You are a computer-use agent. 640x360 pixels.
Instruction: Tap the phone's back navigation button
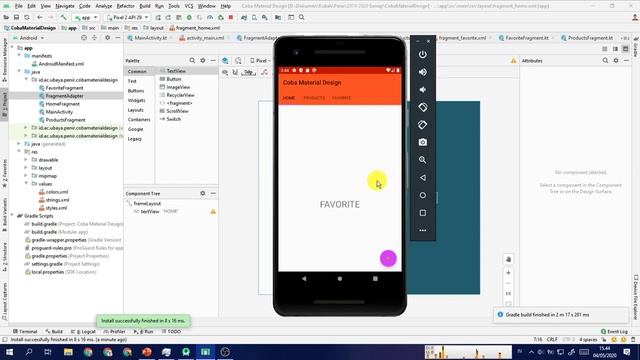[304, 279]
